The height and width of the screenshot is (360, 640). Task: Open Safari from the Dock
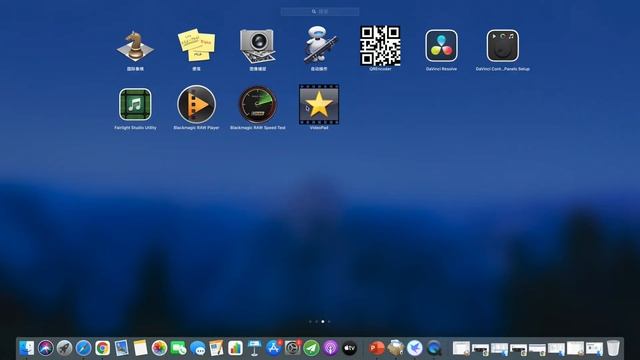83,348
